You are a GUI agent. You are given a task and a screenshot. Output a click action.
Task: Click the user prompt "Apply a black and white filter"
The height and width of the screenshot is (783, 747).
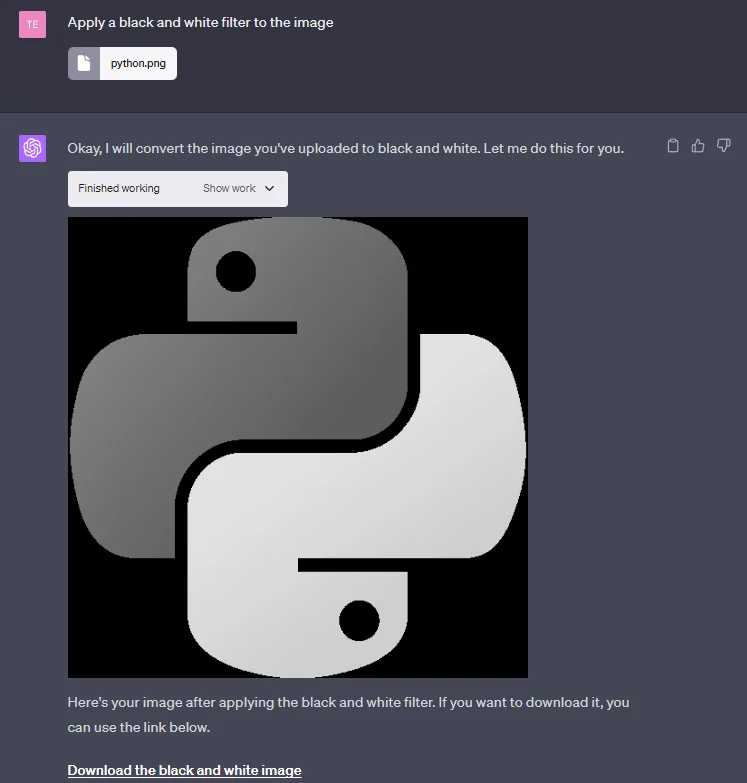click(x=200, y=22)
